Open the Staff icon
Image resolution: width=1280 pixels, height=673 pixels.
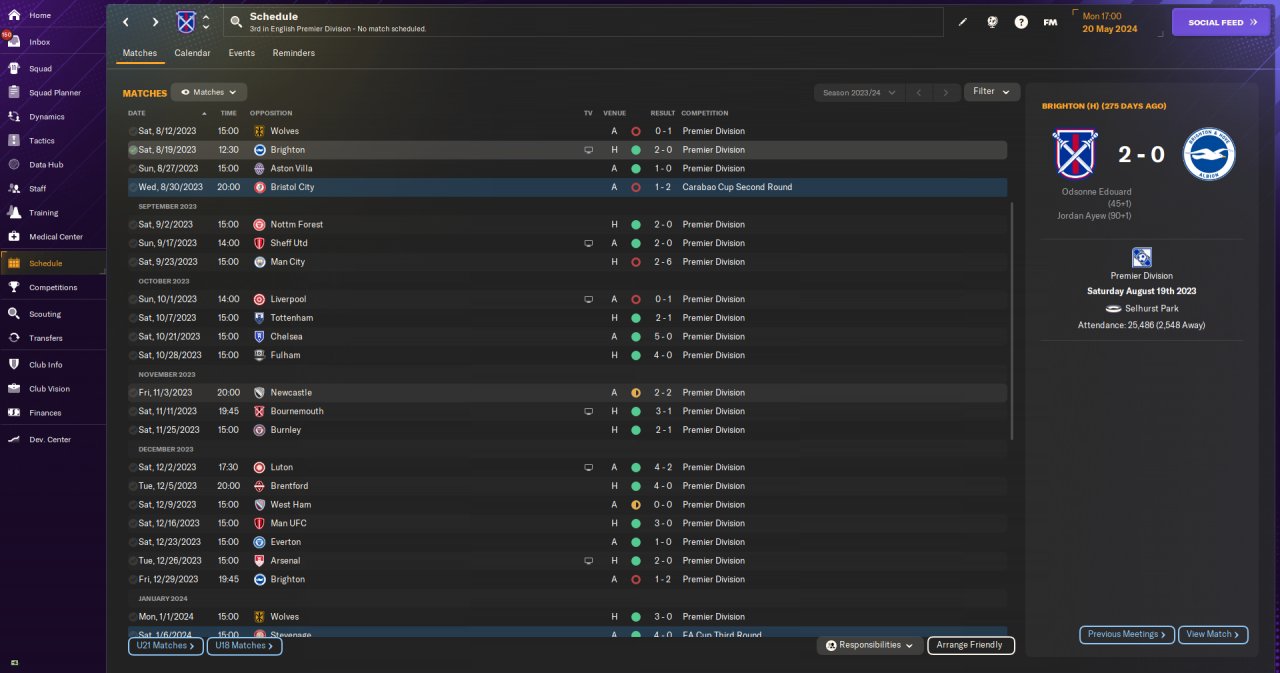(14, 189)
